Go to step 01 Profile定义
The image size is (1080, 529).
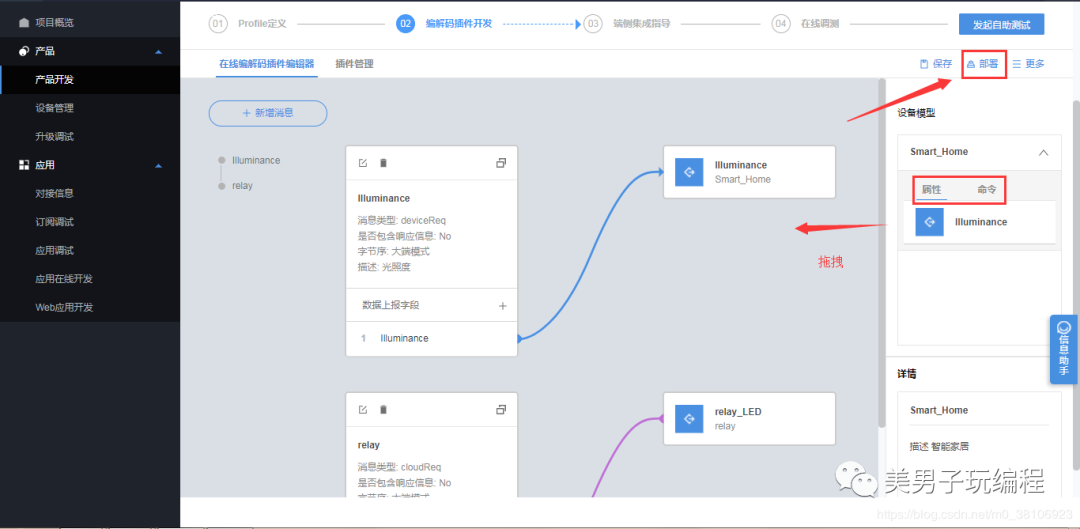248,23
